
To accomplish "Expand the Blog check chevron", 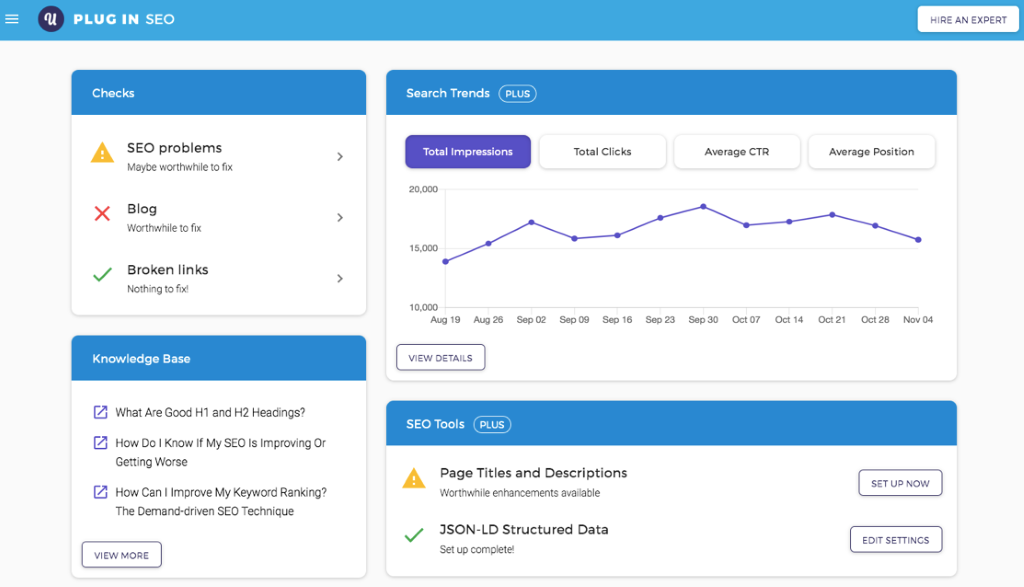I will 340,218.
